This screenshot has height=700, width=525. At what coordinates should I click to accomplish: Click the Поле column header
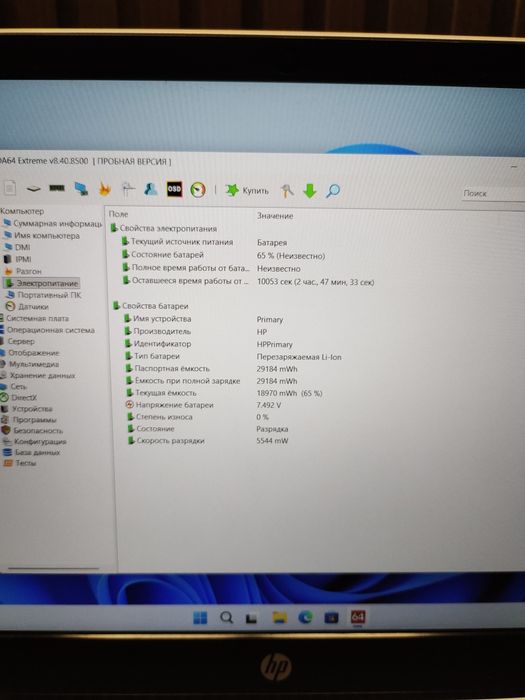pos(119,214)
